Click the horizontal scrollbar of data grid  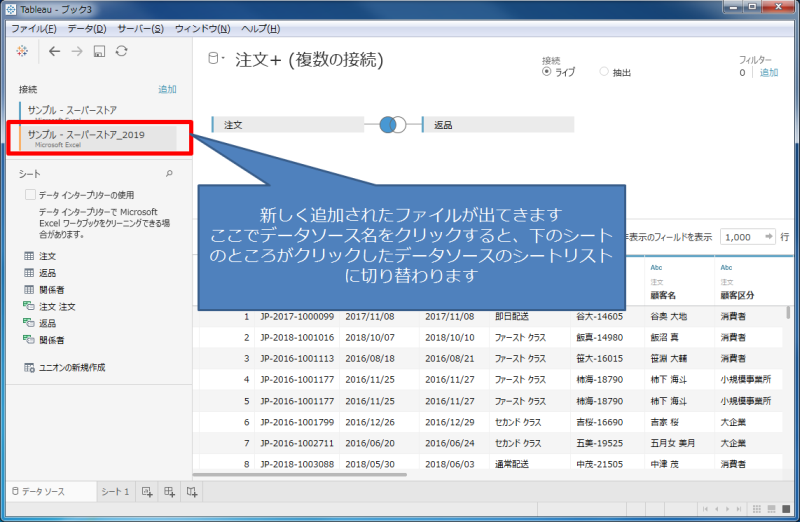(300, 475)
